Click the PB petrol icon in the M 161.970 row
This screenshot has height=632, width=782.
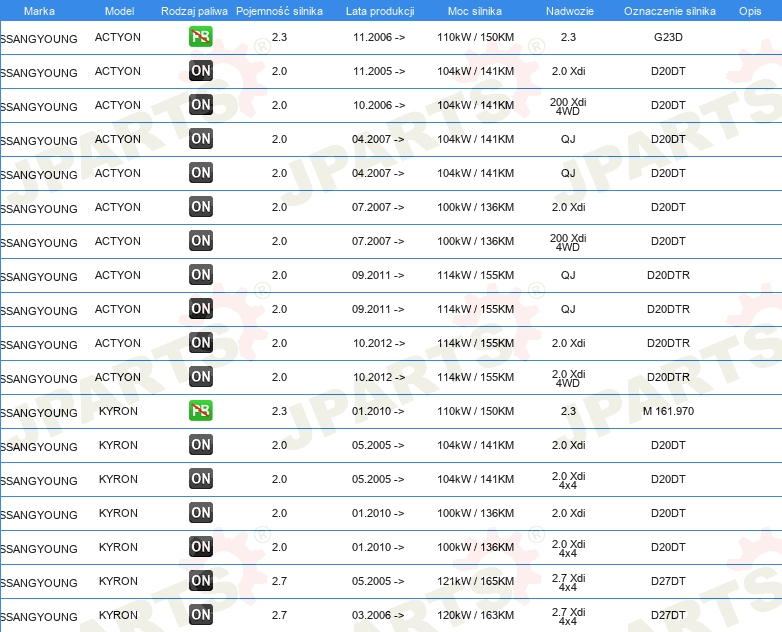(x=200, y=411)
